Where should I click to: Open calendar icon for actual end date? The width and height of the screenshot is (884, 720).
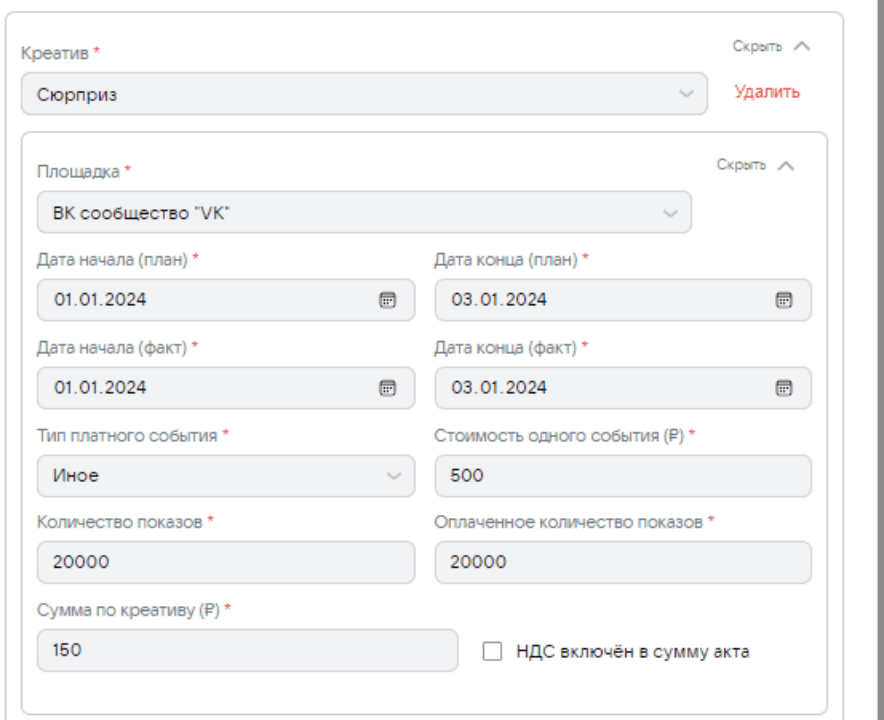(784, 388)
